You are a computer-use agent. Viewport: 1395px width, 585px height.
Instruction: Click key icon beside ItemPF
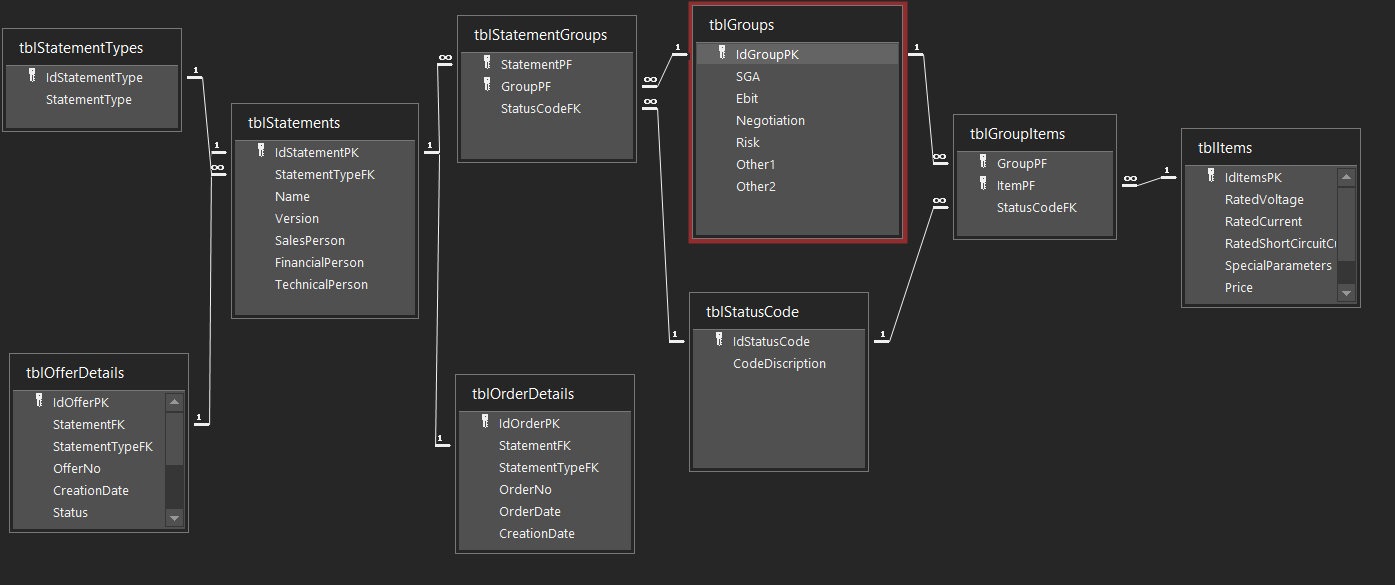click(983, 184)
